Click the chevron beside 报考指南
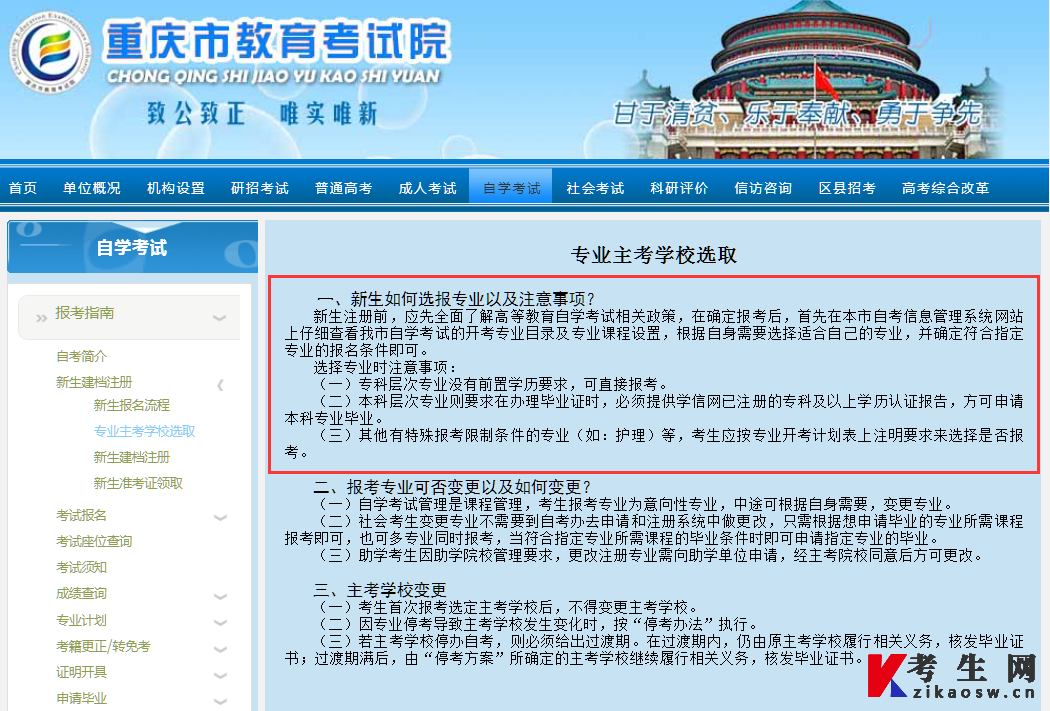Viewport: 1050px width, 711px height. point(219,317)
